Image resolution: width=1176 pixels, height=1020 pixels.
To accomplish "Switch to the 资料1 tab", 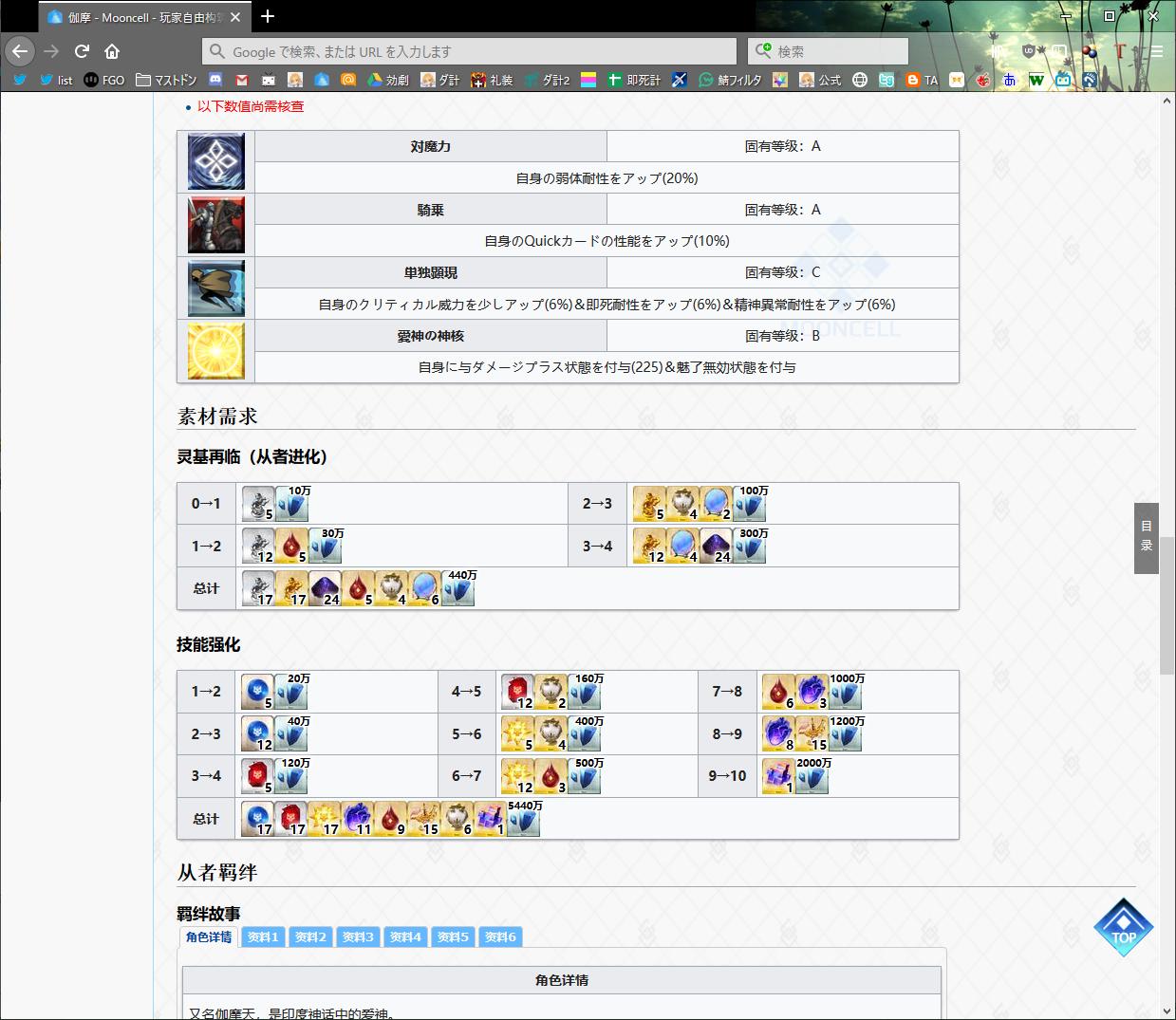I will tap(263, 937).
